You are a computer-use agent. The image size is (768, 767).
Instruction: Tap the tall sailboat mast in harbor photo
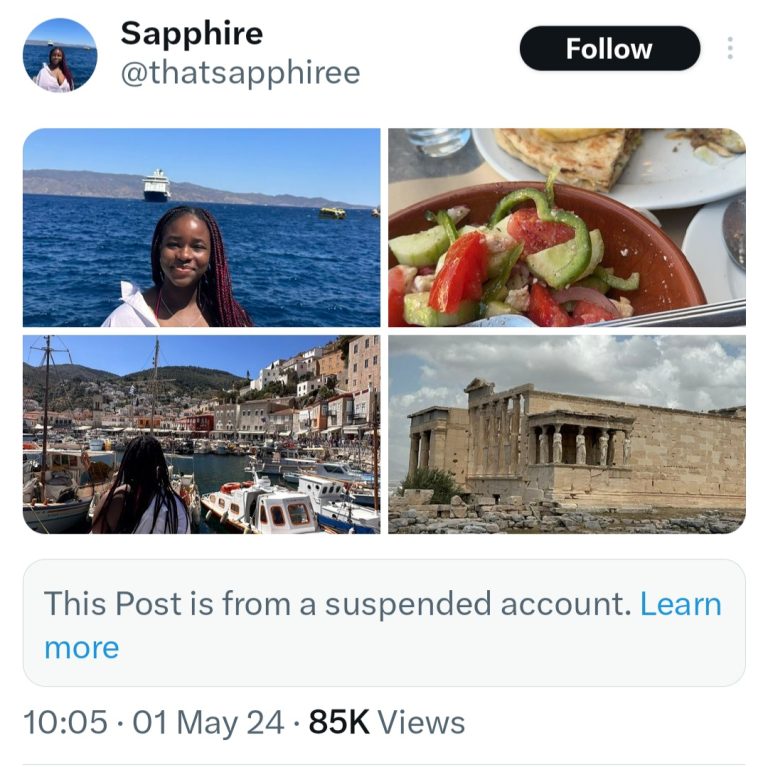[x=45, y=410]
